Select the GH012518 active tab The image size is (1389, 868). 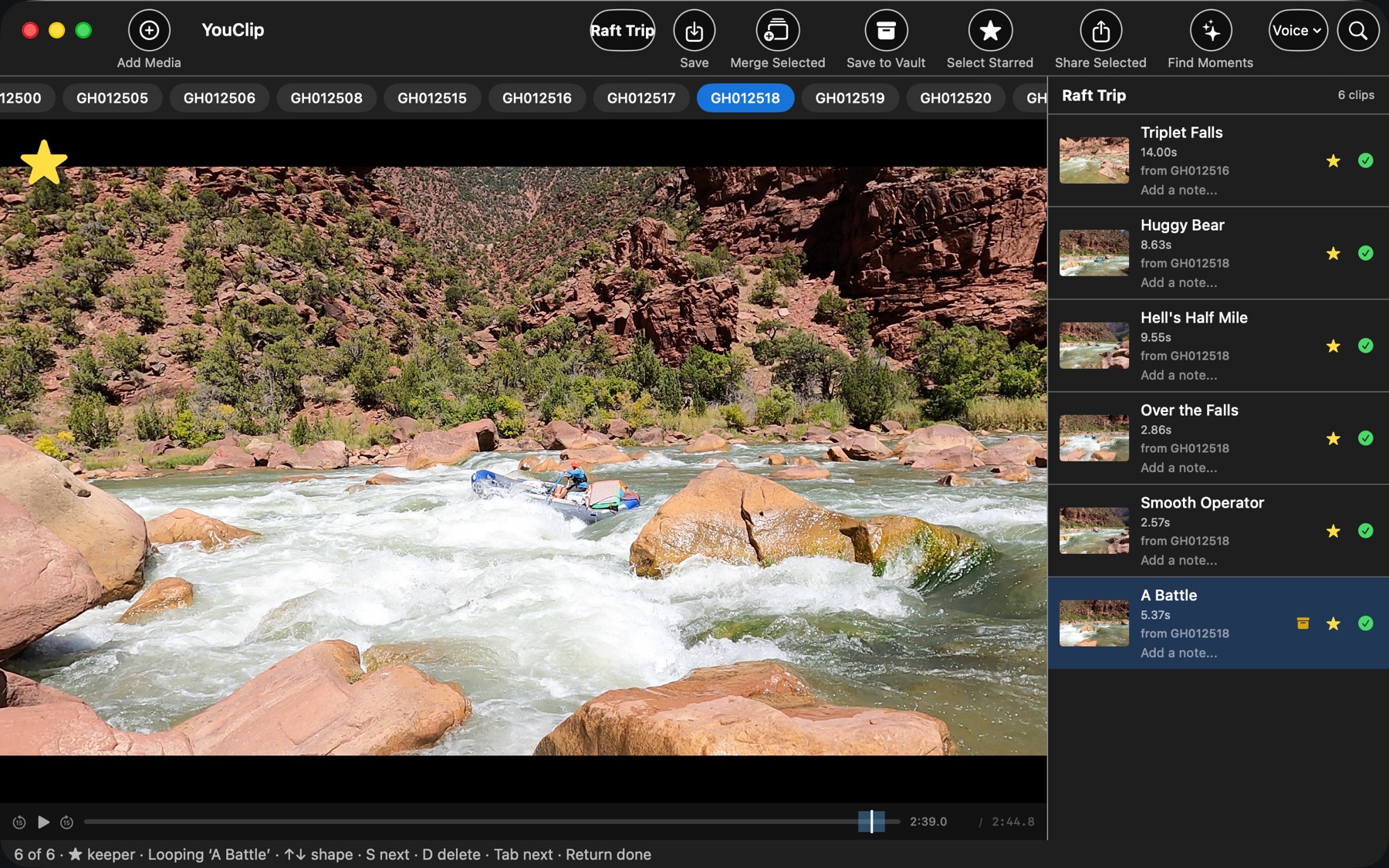pyautogui.click(x=745, y=98)
